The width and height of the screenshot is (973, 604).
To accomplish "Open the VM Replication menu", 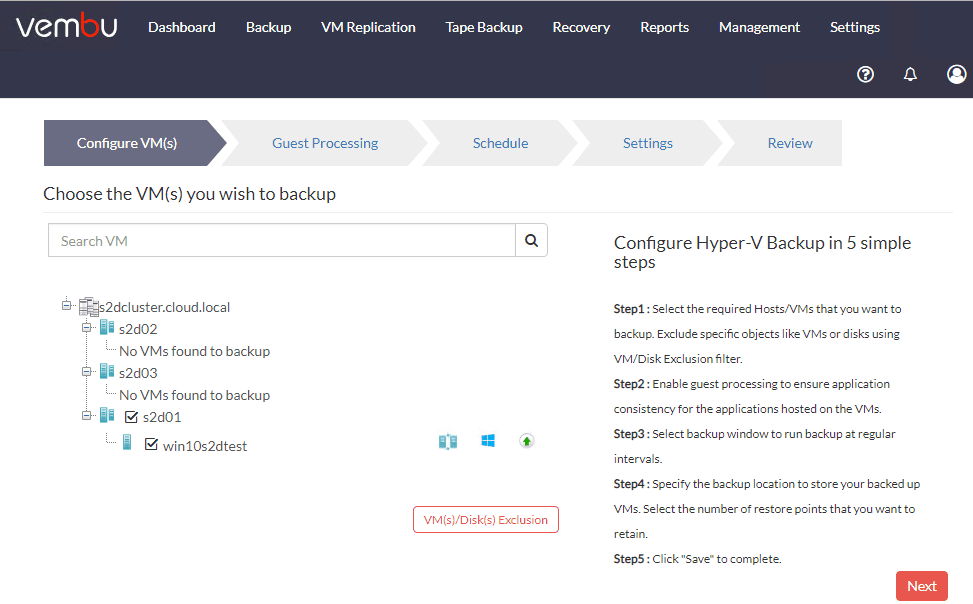I will [367, 27].
